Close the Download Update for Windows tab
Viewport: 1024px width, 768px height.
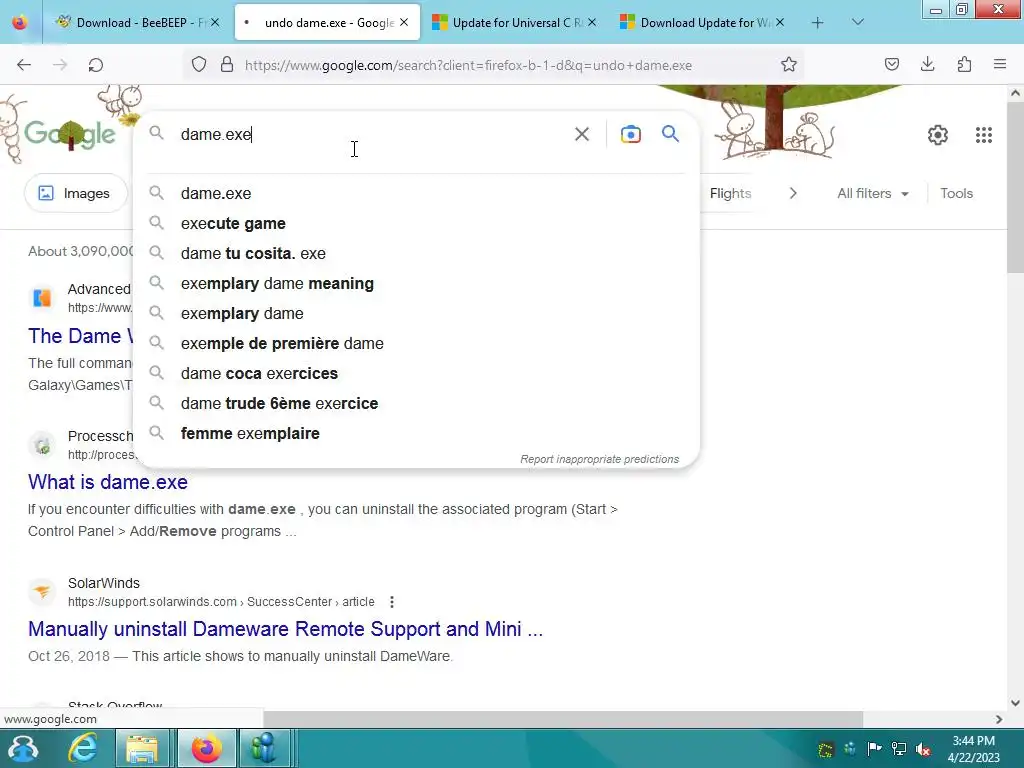point(780,22)
